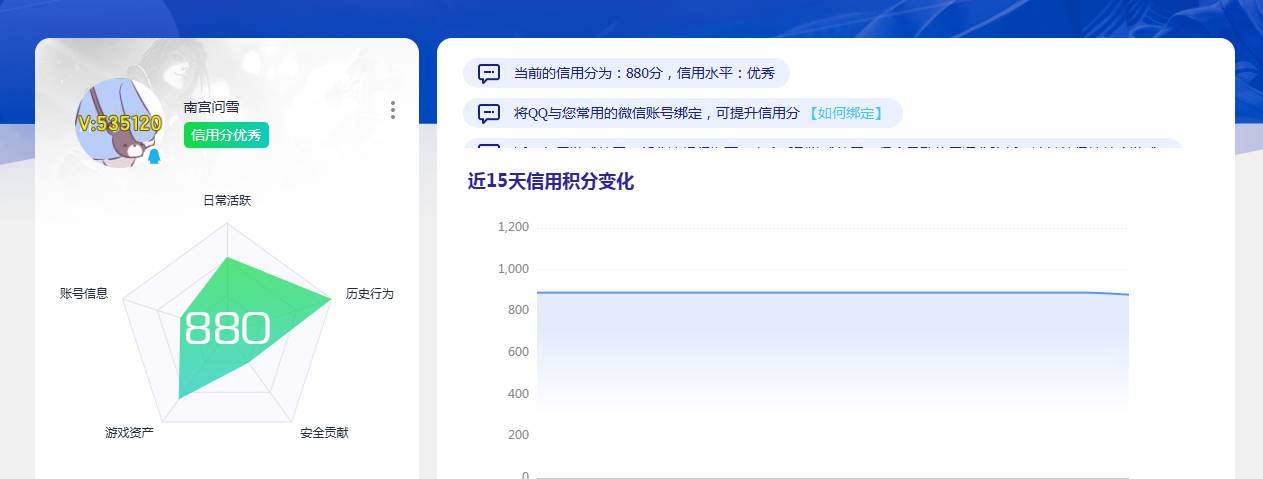Image resolution: width=1263 pixels, height=479 pixels.
Task: Click 游戏资产 radar axis label
Action: pyautogui.click(x=129, y=433)
